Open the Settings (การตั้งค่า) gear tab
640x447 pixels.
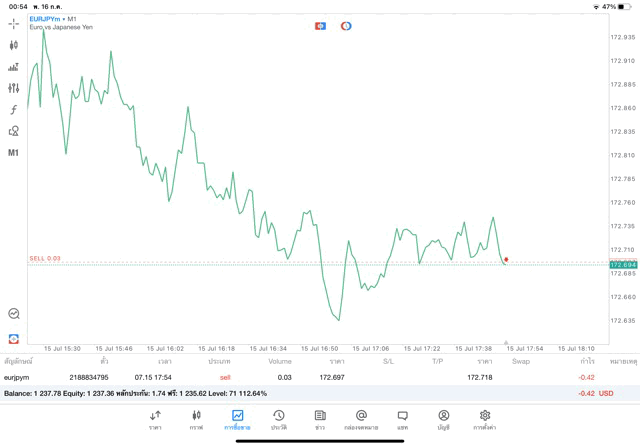click(485, 419)
